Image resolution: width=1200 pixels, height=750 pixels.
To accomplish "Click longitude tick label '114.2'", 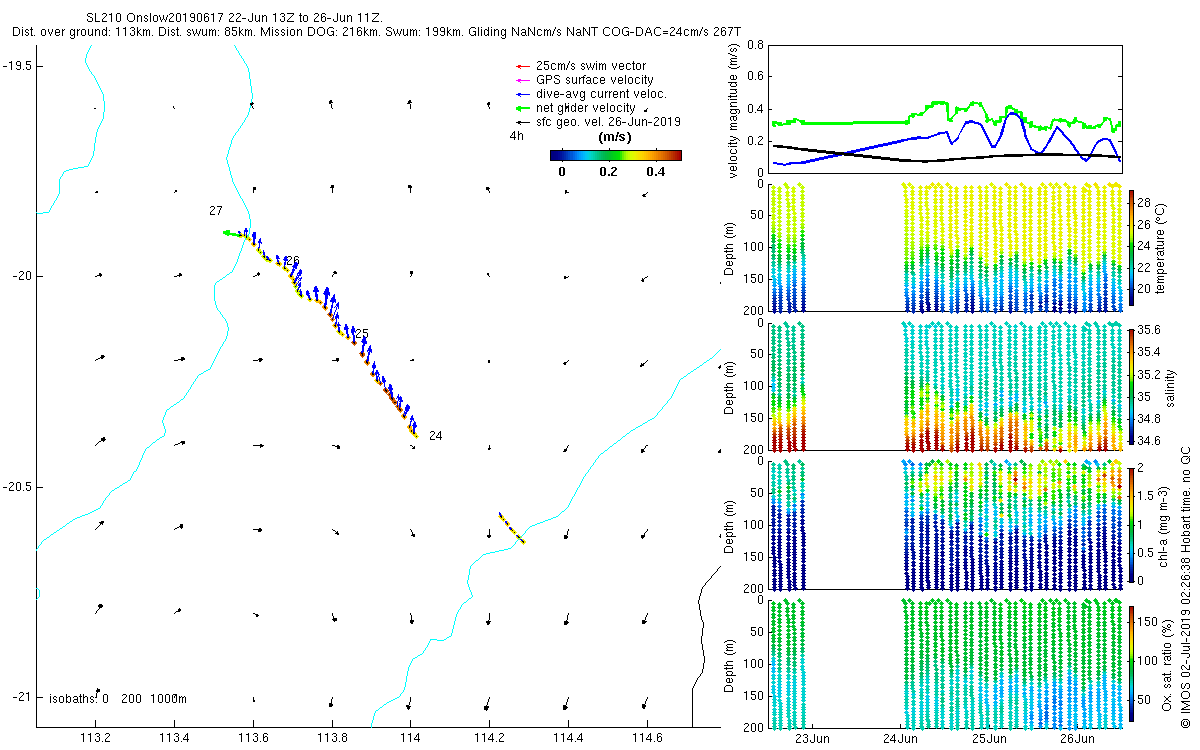I will (489, 739).
